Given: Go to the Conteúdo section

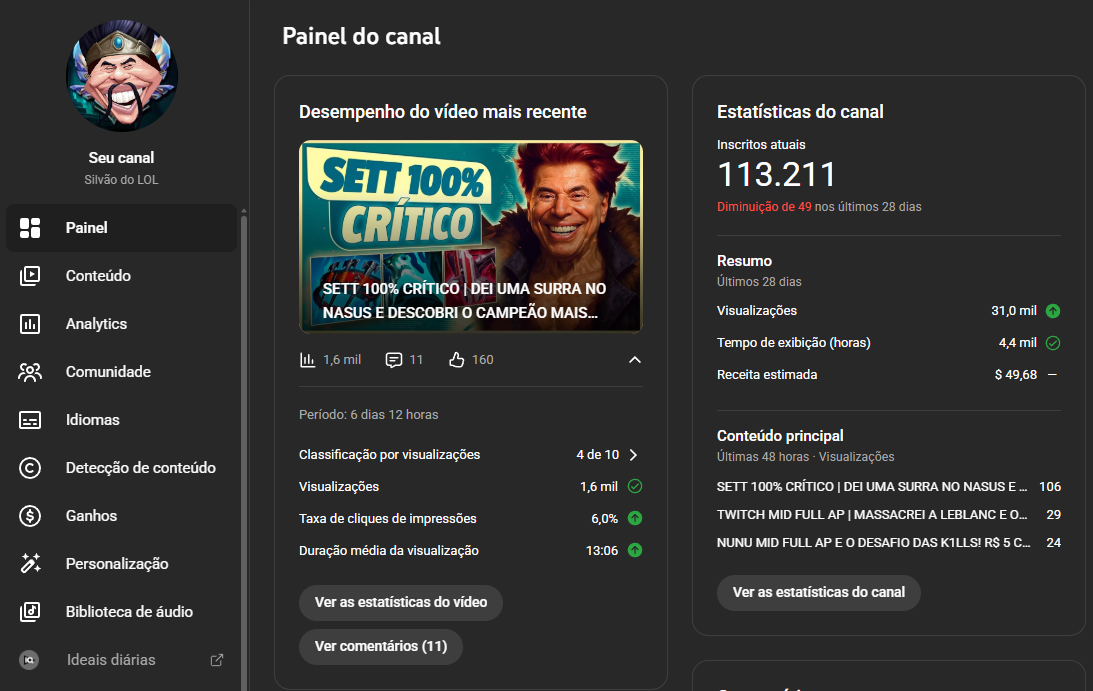Looking at the screenshot, I should click(x=121, y=276).
